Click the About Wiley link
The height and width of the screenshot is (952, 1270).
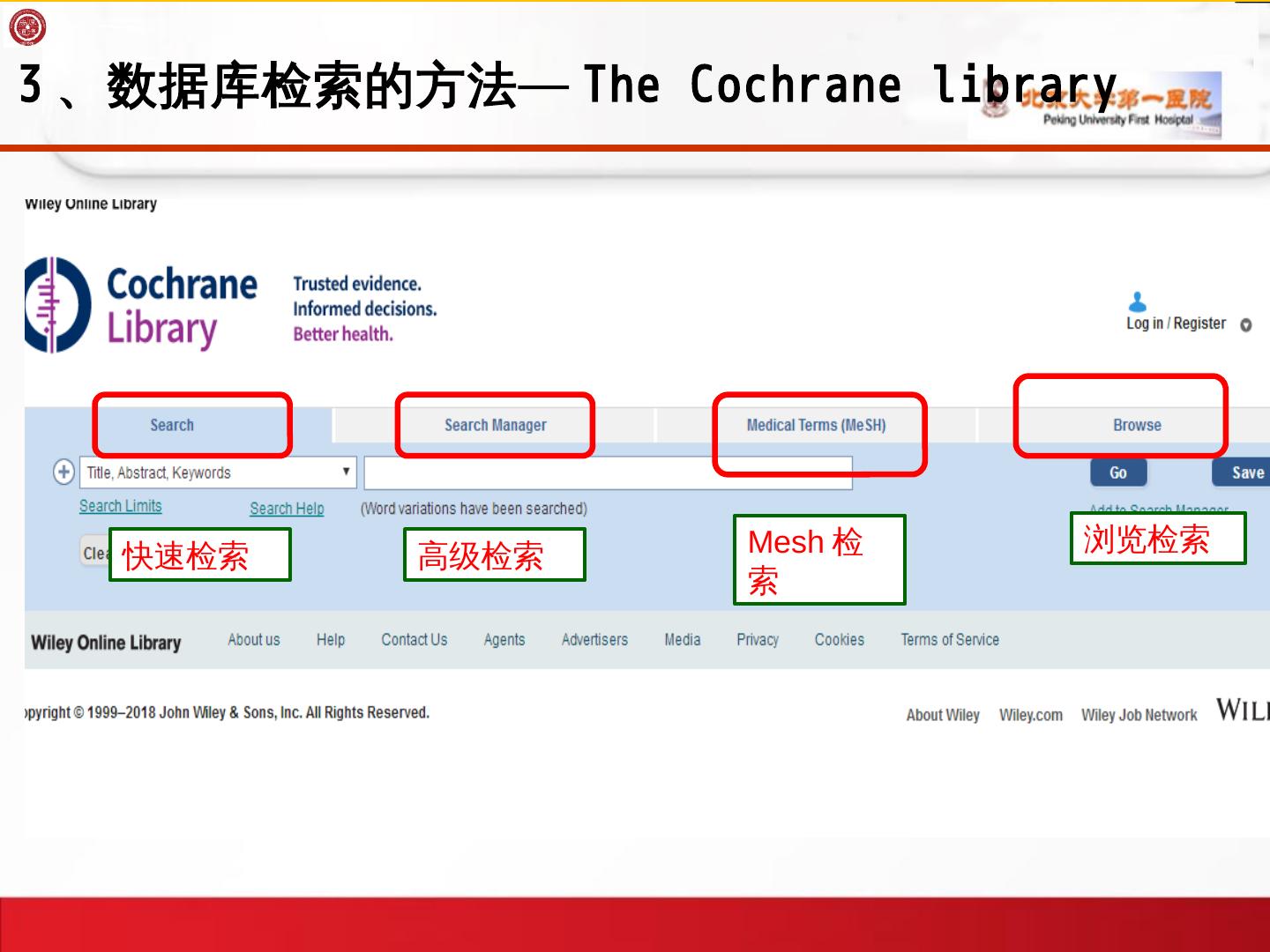tap(943, 715)
